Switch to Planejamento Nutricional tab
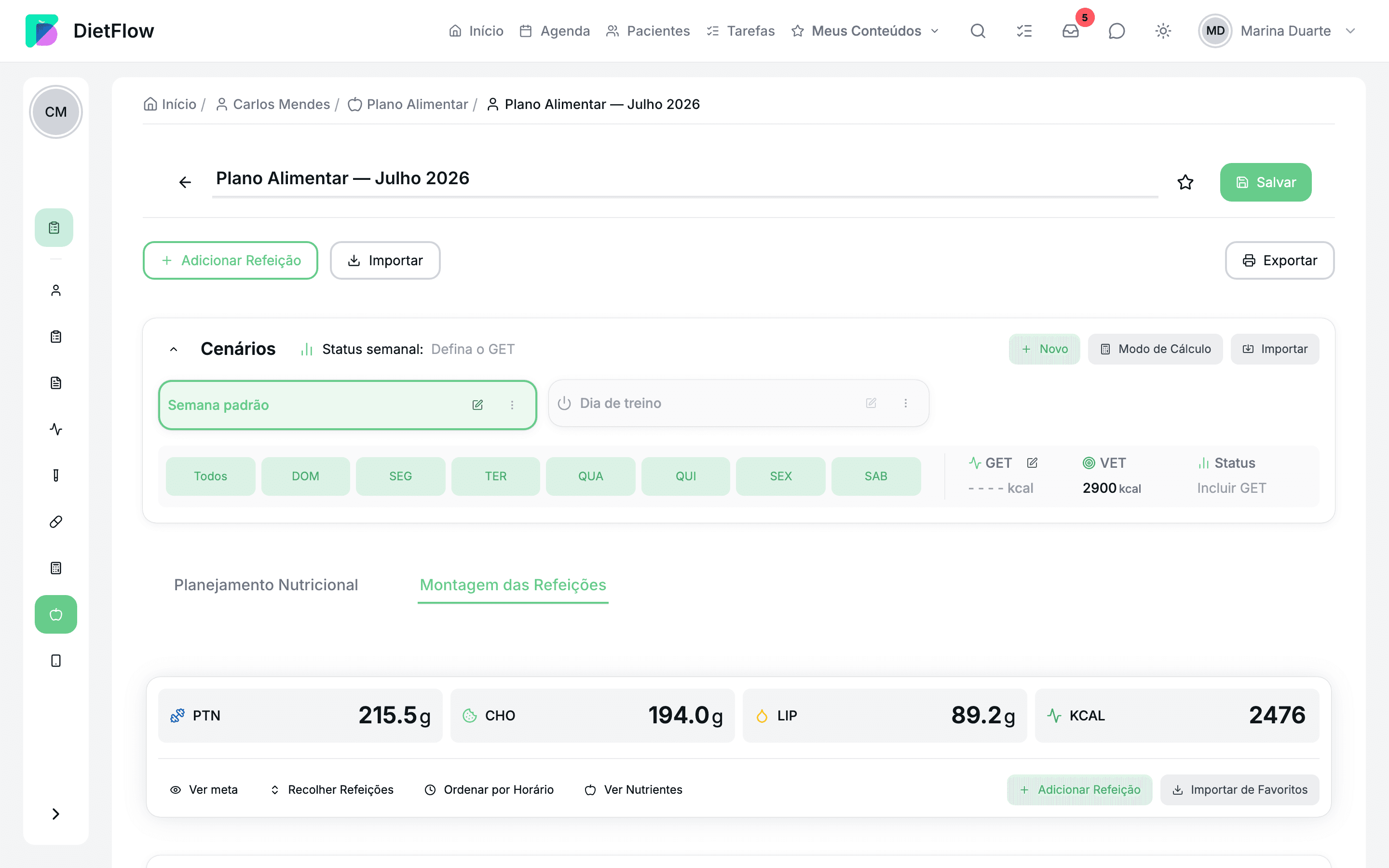Image resolution: width=1389 pixels, height=868 pixels. 266,585
